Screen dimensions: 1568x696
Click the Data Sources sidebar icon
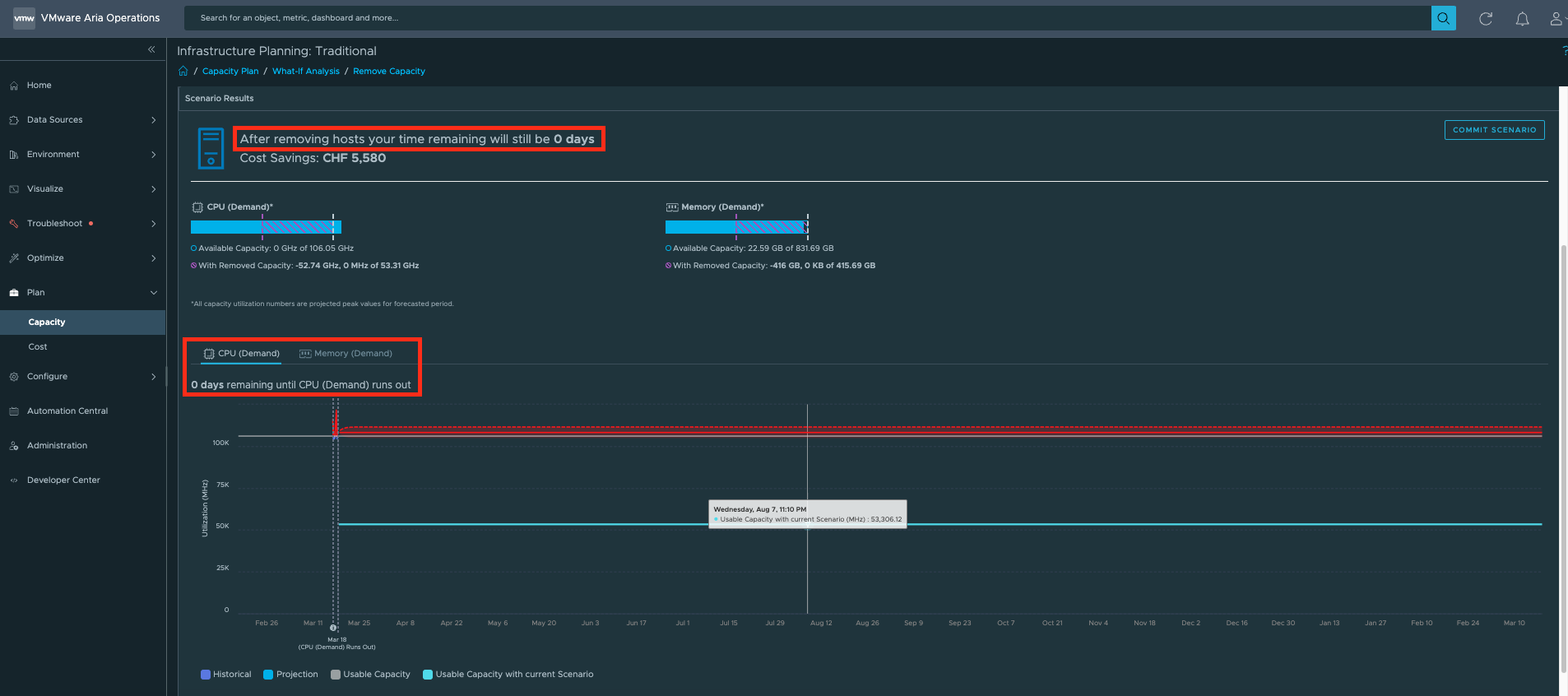(x=14, y=120)
